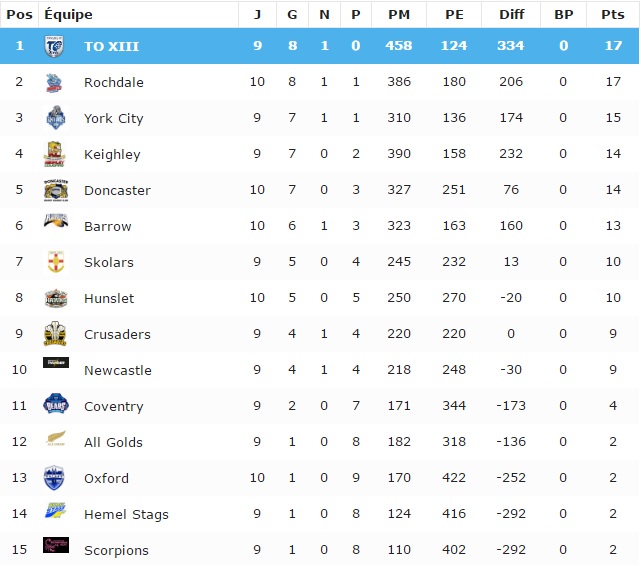Click the Keighley team logo

click(55, 154)
